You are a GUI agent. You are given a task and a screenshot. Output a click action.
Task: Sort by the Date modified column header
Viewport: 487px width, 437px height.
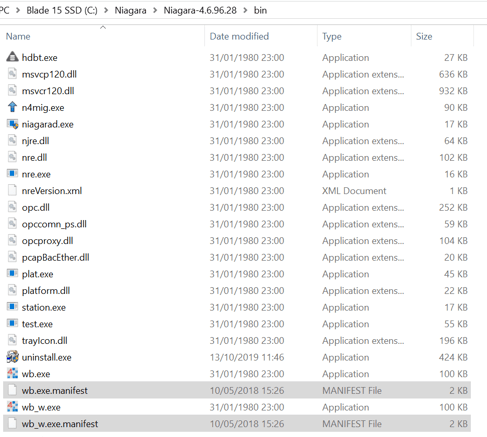pyautogui.click(x=239, y=36)
